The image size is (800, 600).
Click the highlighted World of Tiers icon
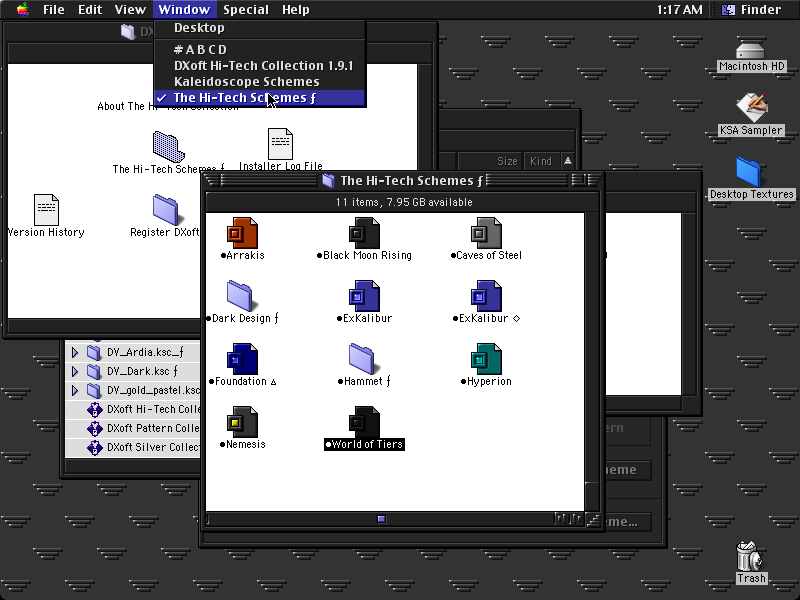pos(364,422)
